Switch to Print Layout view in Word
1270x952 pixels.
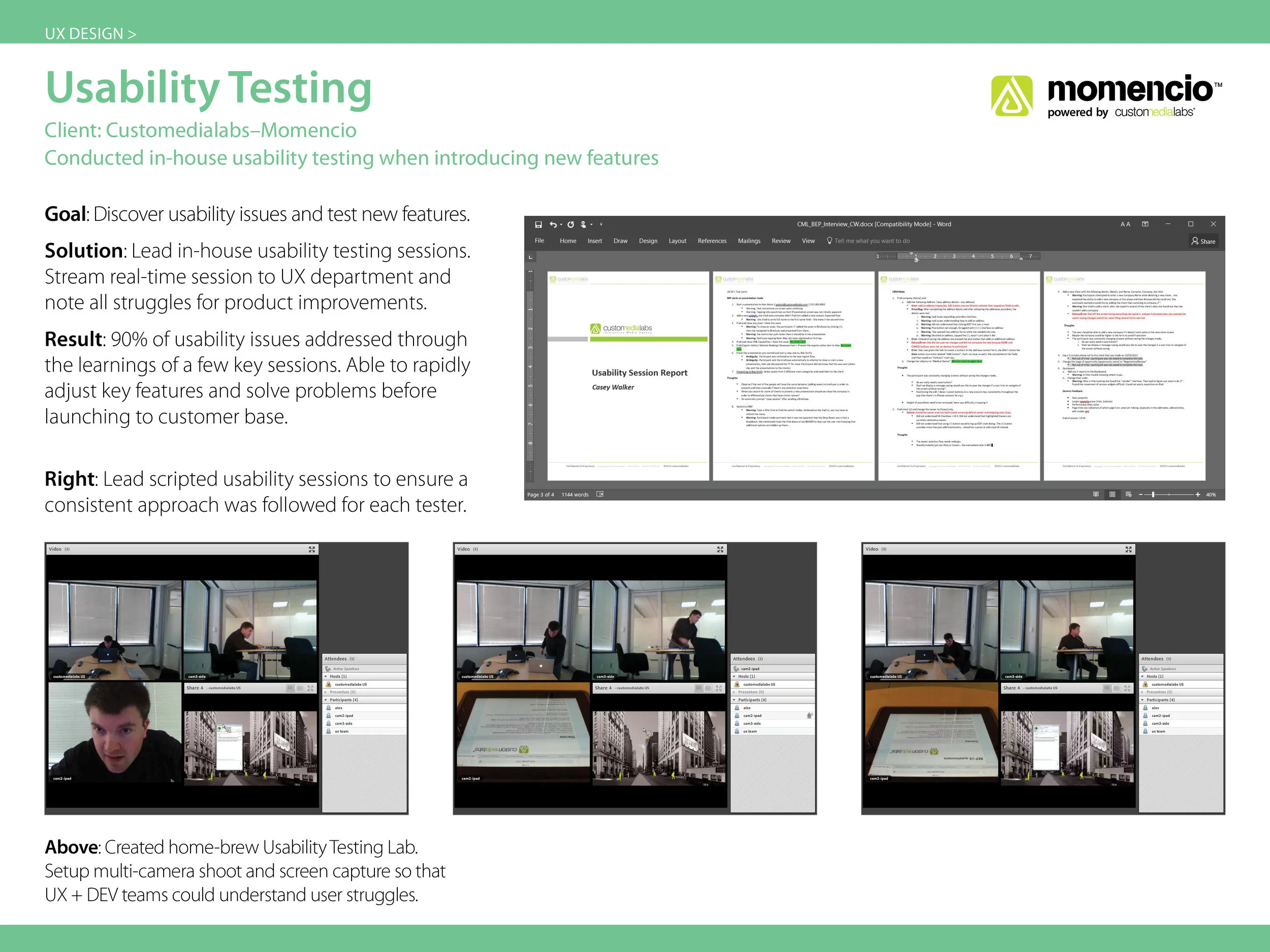[x=1112, y=494]
